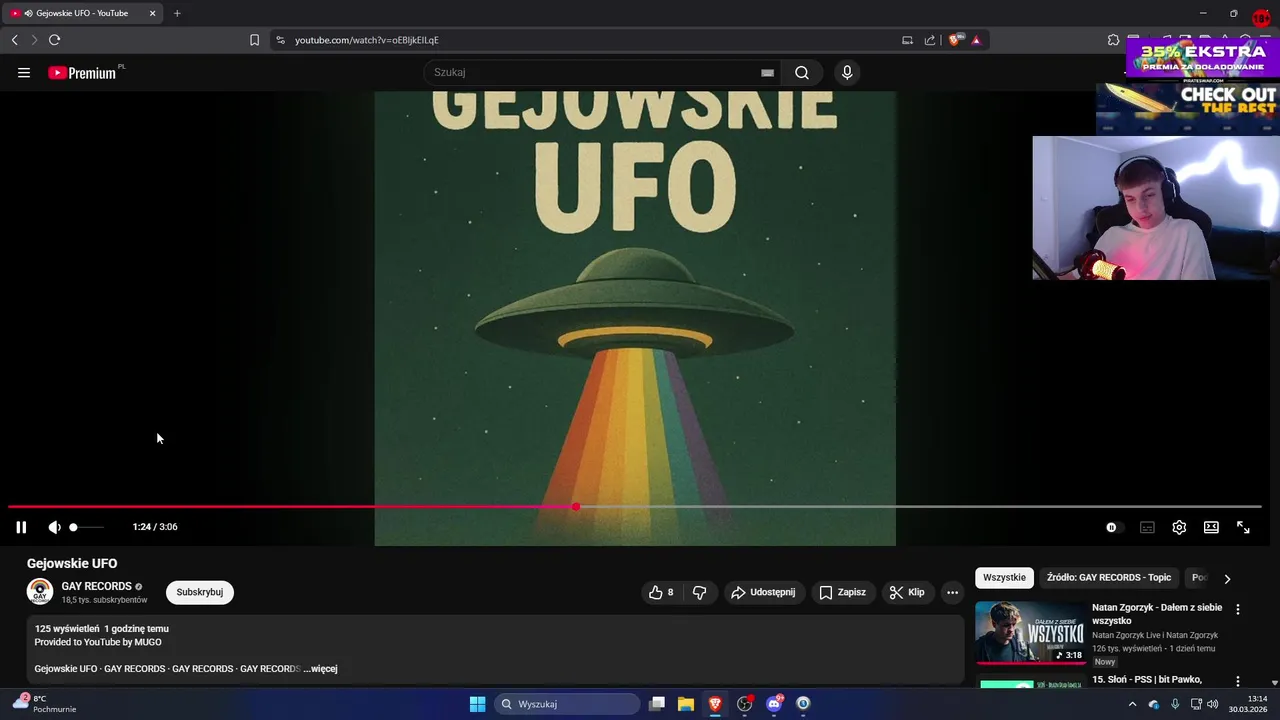
Task: Start voice search with the microphone
Action: tap(847, 72)
